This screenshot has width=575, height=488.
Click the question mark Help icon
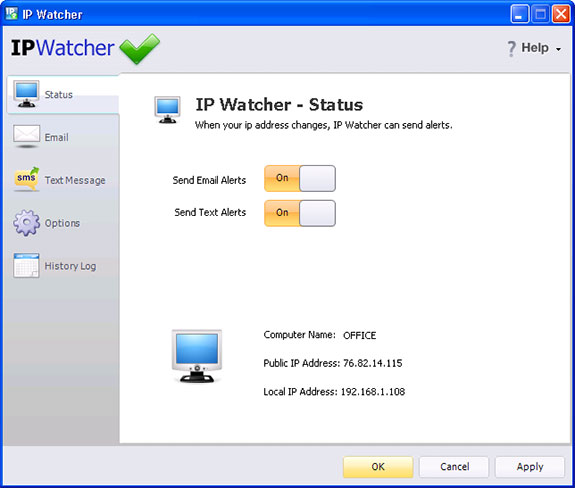click(511, 48)
